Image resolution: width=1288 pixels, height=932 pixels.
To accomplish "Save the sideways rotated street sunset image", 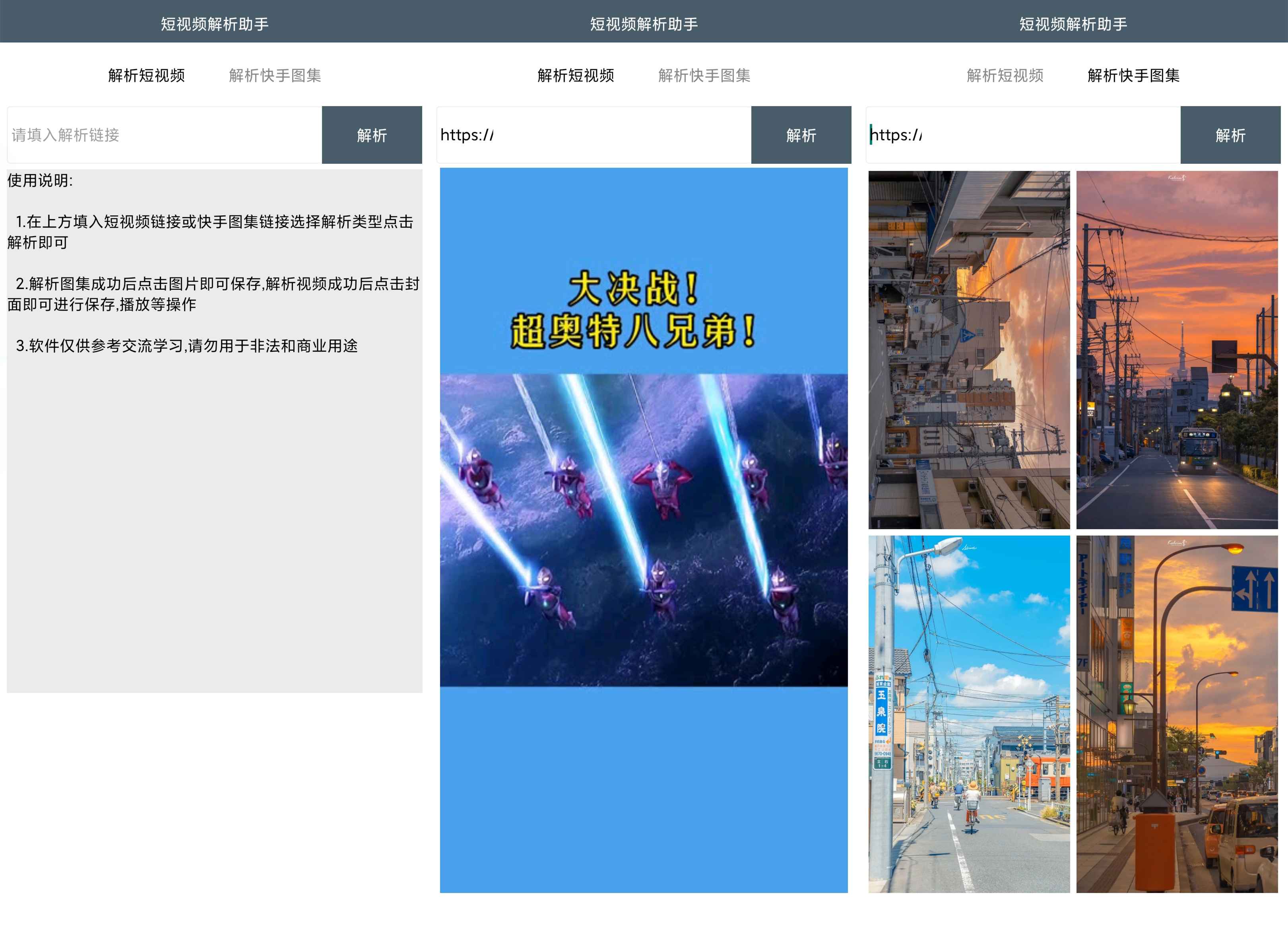I will coord(969,350).
